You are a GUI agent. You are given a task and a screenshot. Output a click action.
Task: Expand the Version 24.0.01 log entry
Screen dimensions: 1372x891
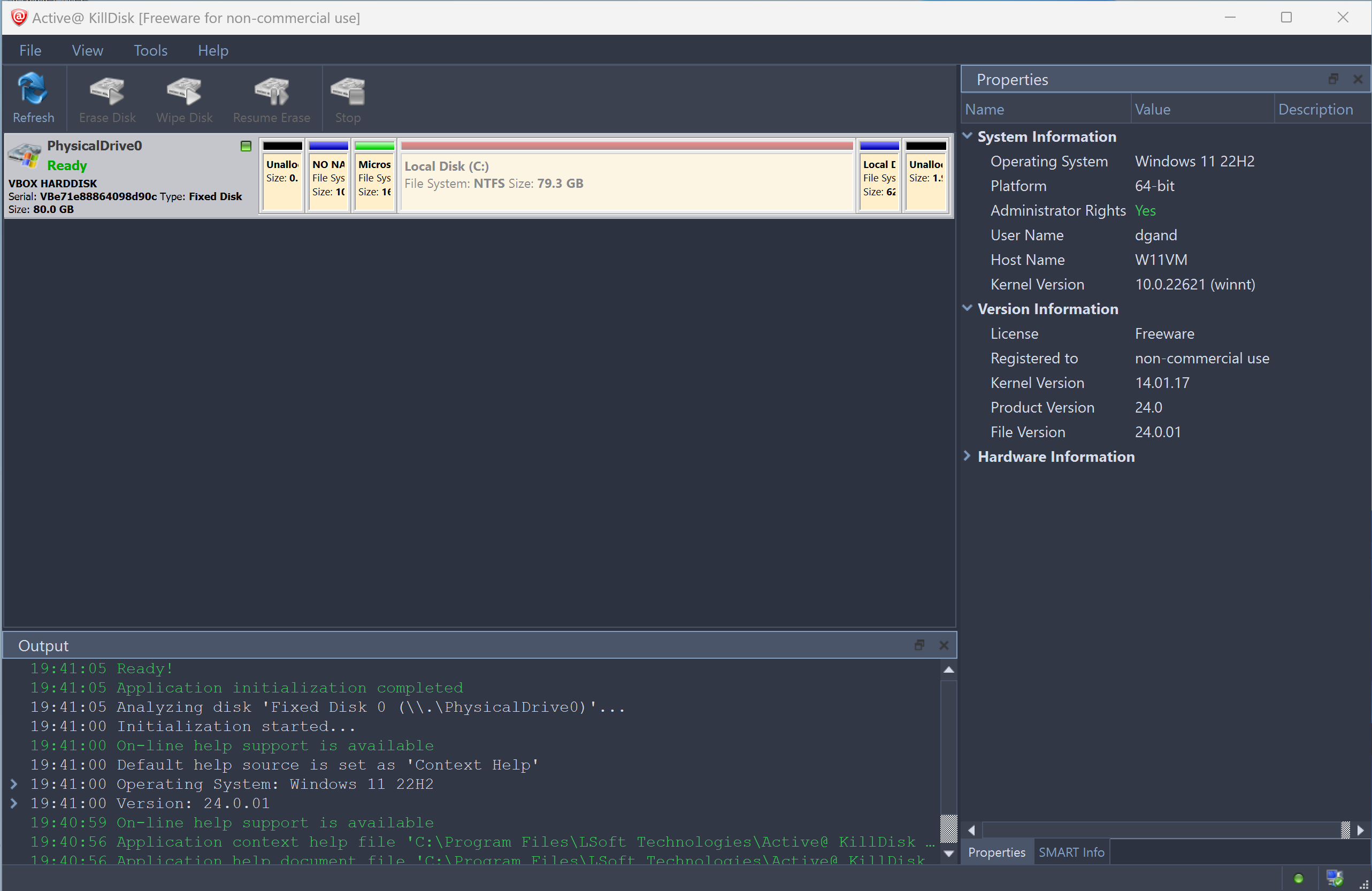(14, 803)
